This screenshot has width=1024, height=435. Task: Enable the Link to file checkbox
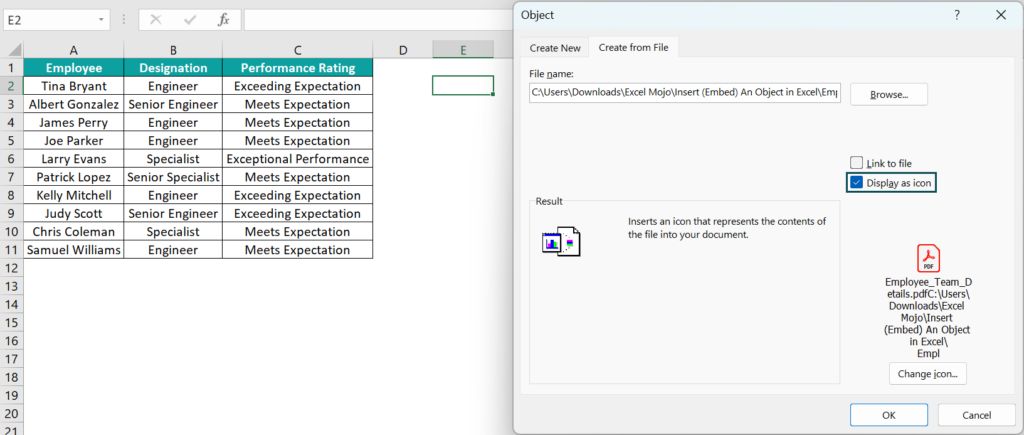coord(856,163)
